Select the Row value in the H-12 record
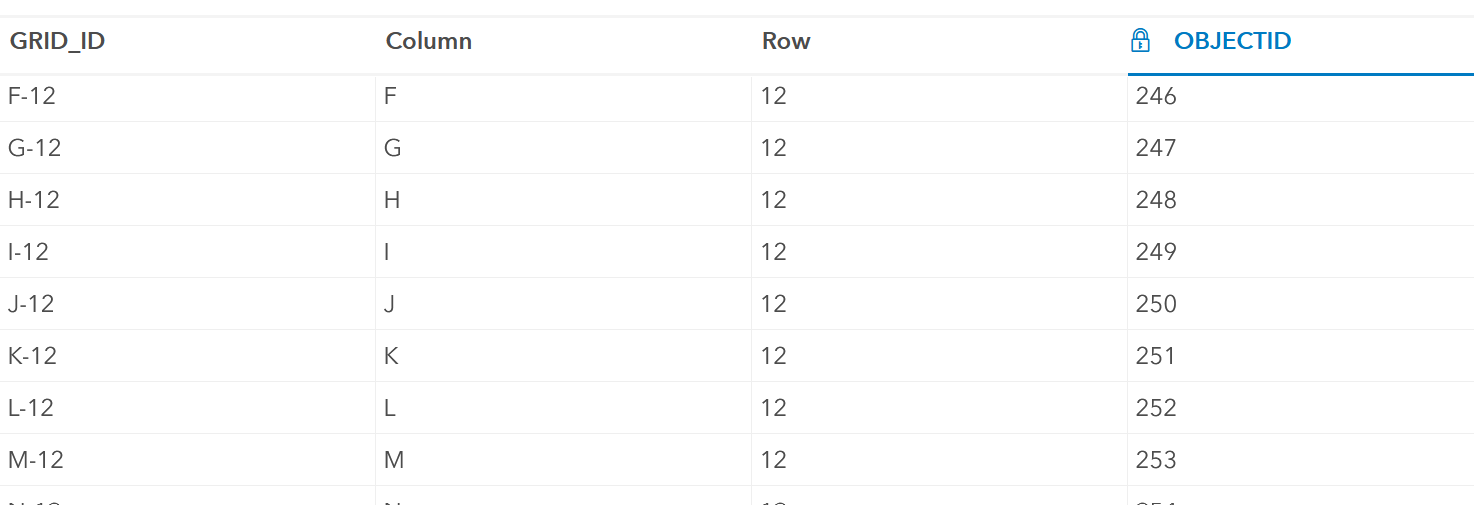1474x505 pixels. 773,200
